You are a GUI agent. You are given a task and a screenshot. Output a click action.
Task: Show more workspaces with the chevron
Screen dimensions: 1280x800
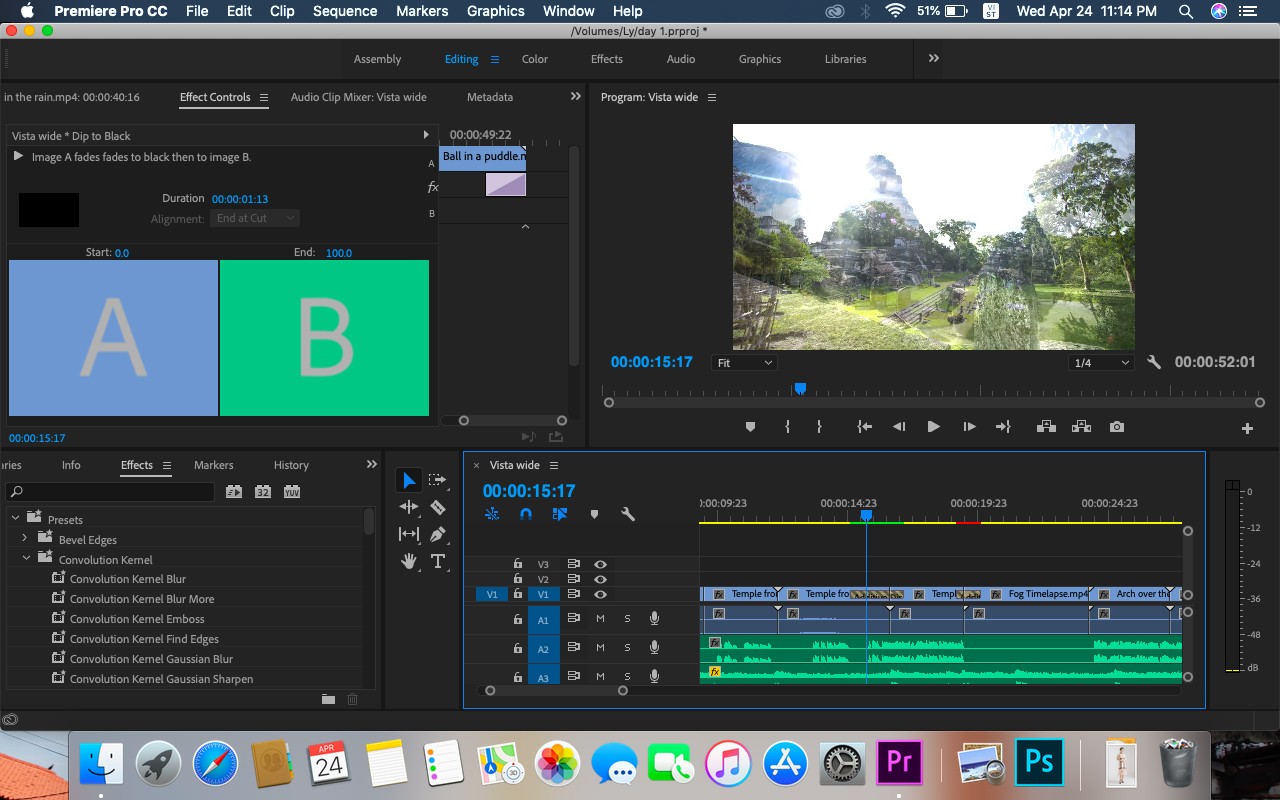pyautogui.click(x=934, y=59)
